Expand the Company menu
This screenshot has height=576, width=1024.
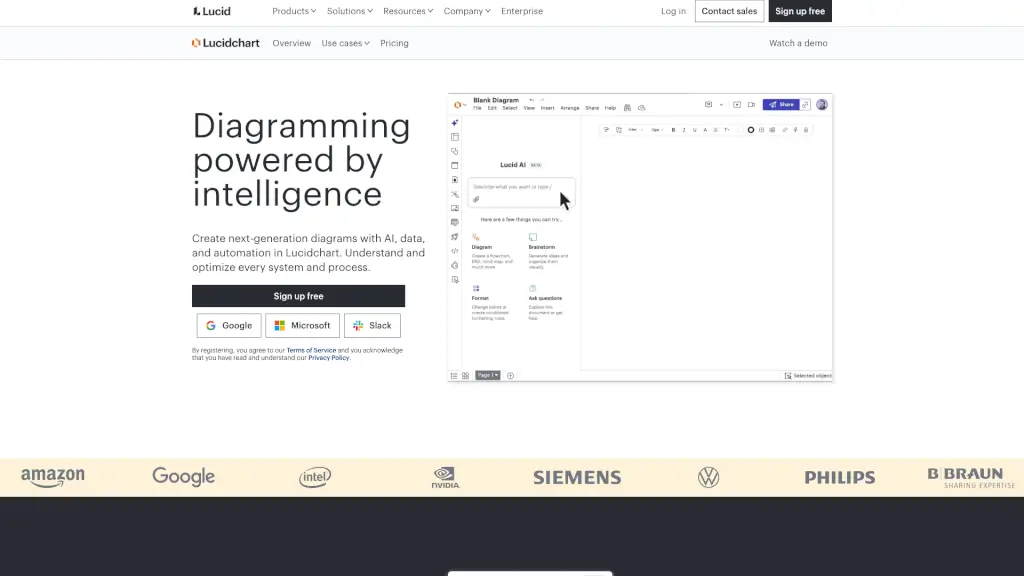point(466,11)
